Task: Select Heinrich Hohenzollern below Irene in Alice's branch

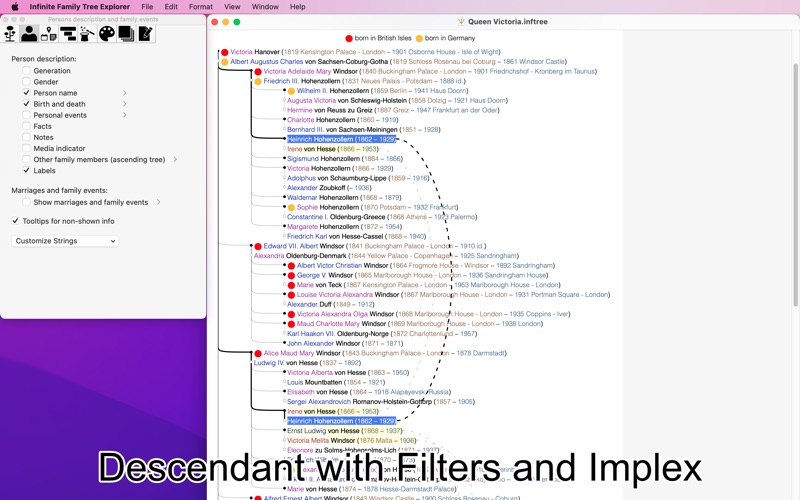Action: 341,421
